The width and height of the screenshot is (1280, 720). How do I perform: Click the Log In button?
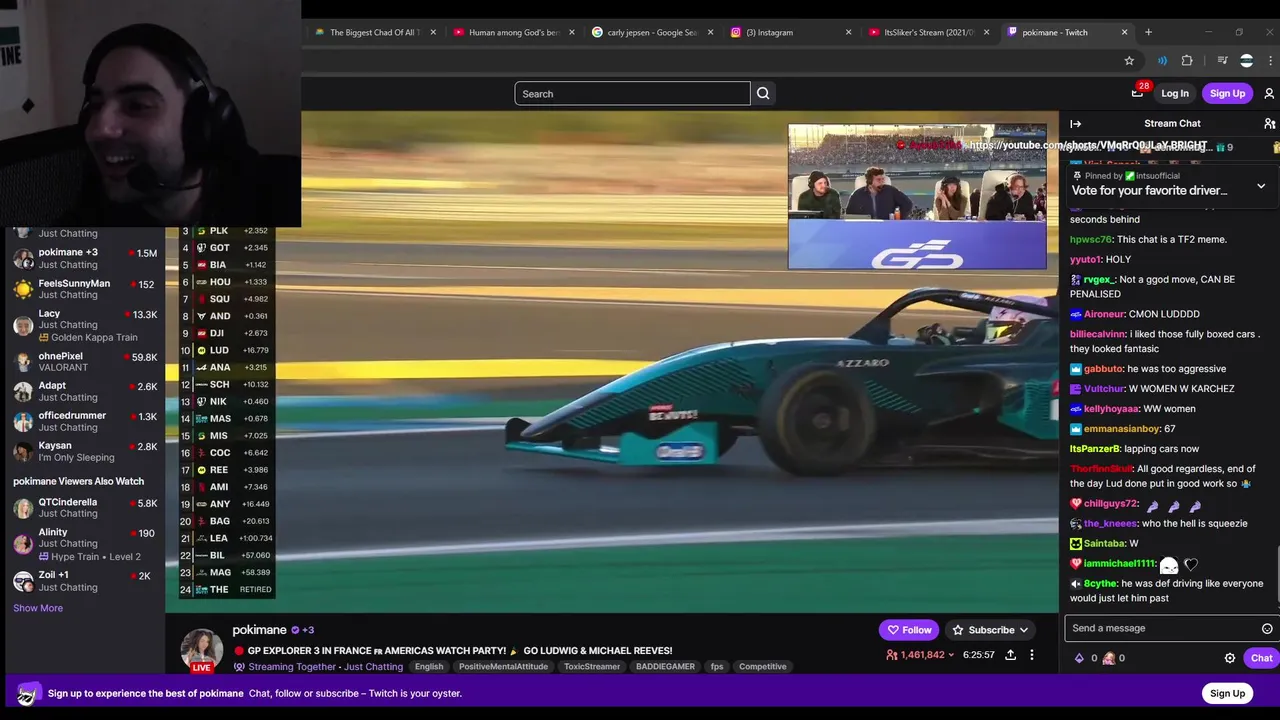[1175, 93]
